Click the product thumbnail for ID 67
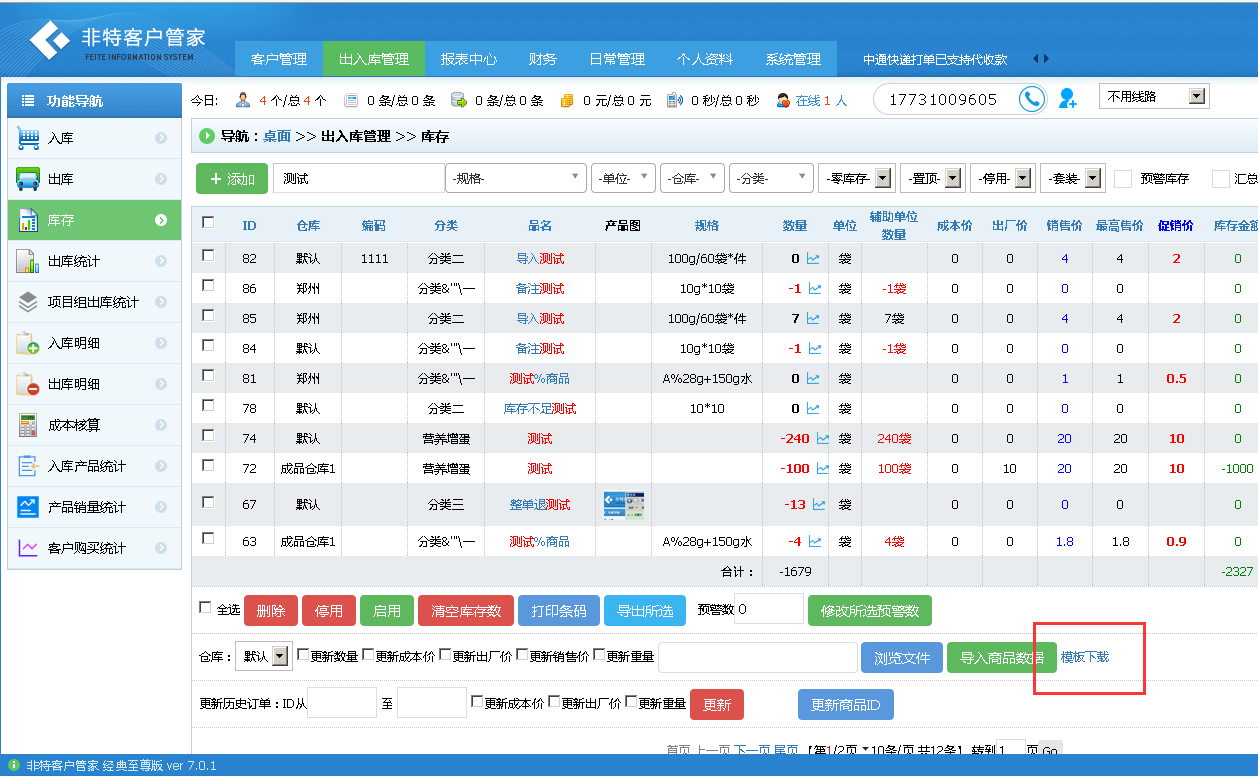The height and width of the screenshot is (776, 1258). 623,505
